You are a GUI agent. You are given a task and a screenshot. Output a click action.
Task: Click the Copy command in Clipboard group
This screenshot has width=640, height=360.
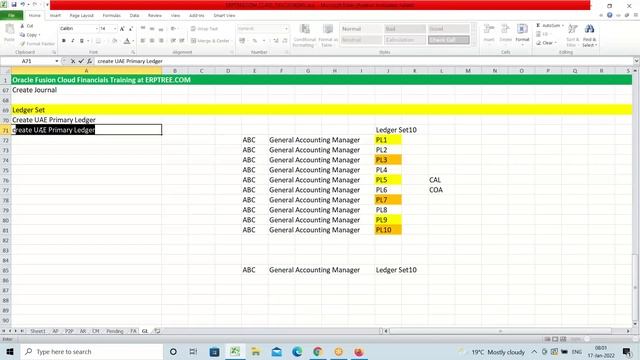tap(29, 35)
